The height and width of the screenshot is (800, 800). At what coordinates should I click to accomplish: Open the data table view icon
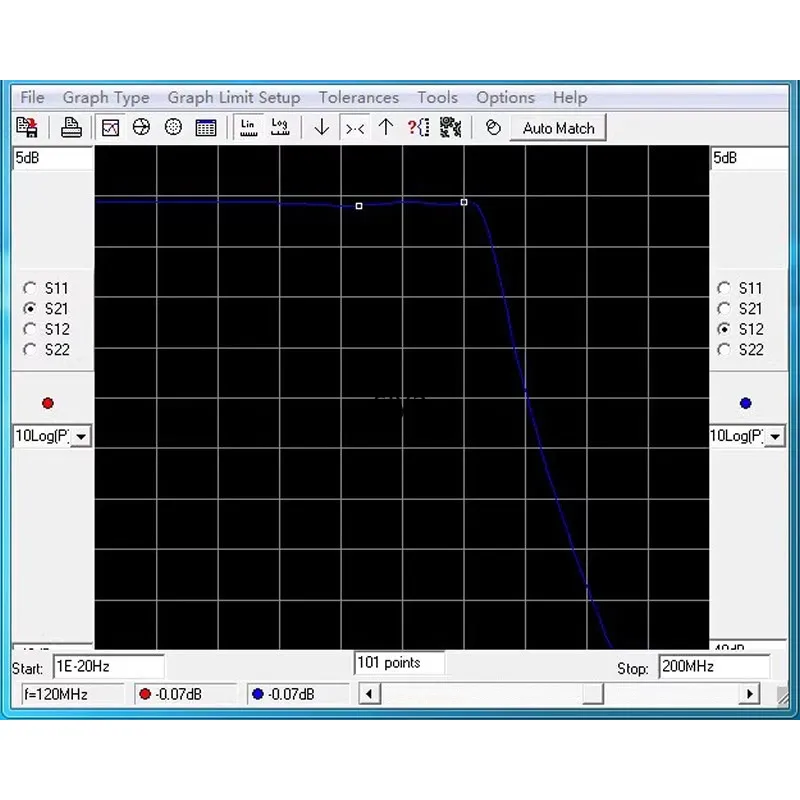(x=206, y=128)
